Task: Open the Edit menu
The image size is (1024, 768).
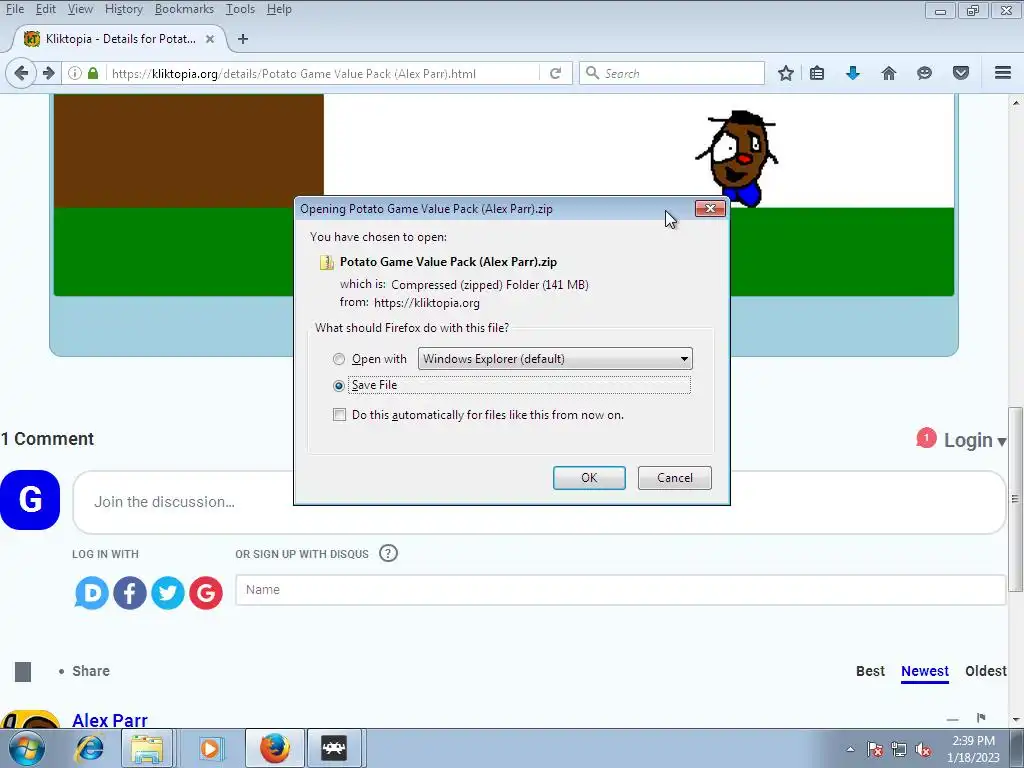Action: [46, 9]
